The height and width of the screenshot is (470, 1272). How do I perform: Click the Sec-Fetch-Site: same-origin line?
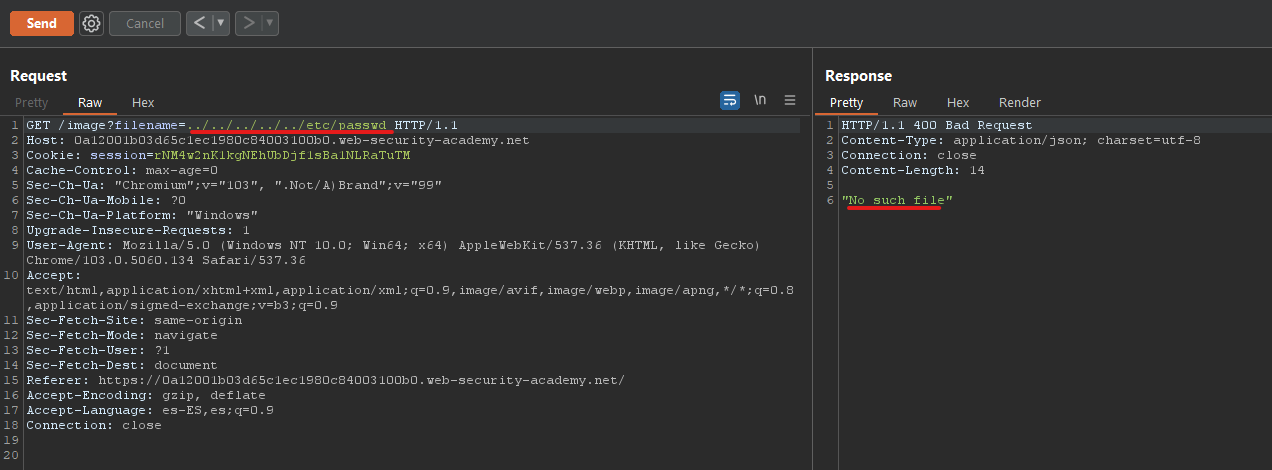click(134, 320)
